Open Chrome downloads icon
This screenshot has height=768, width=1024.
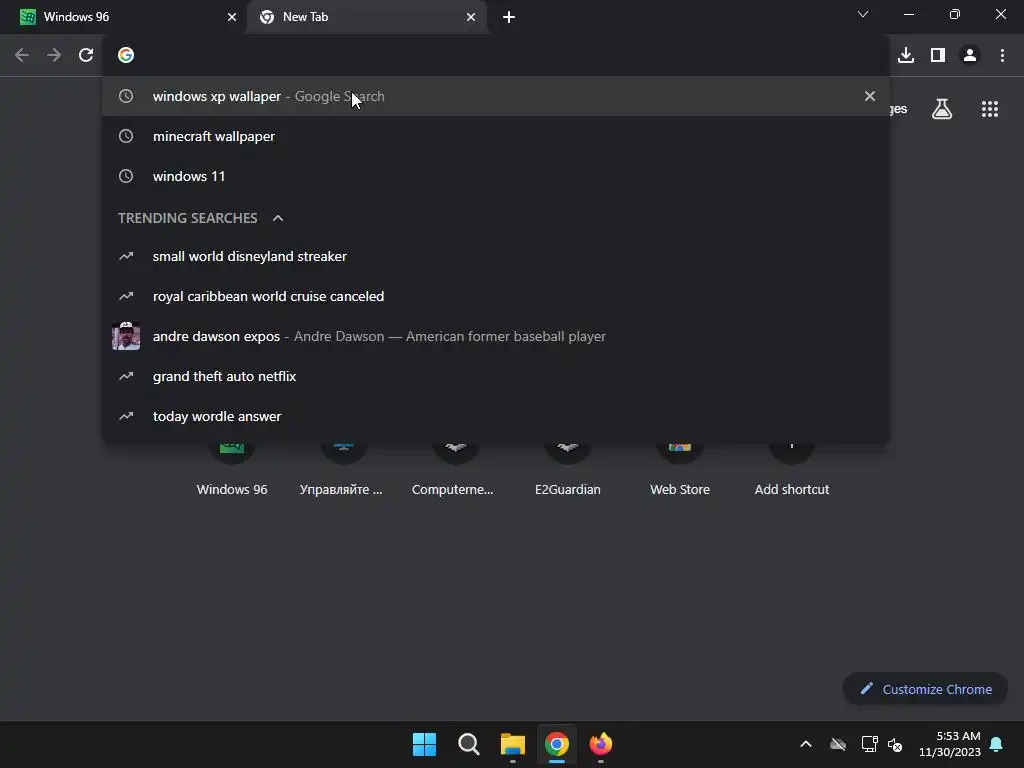[x=906, y=56]
